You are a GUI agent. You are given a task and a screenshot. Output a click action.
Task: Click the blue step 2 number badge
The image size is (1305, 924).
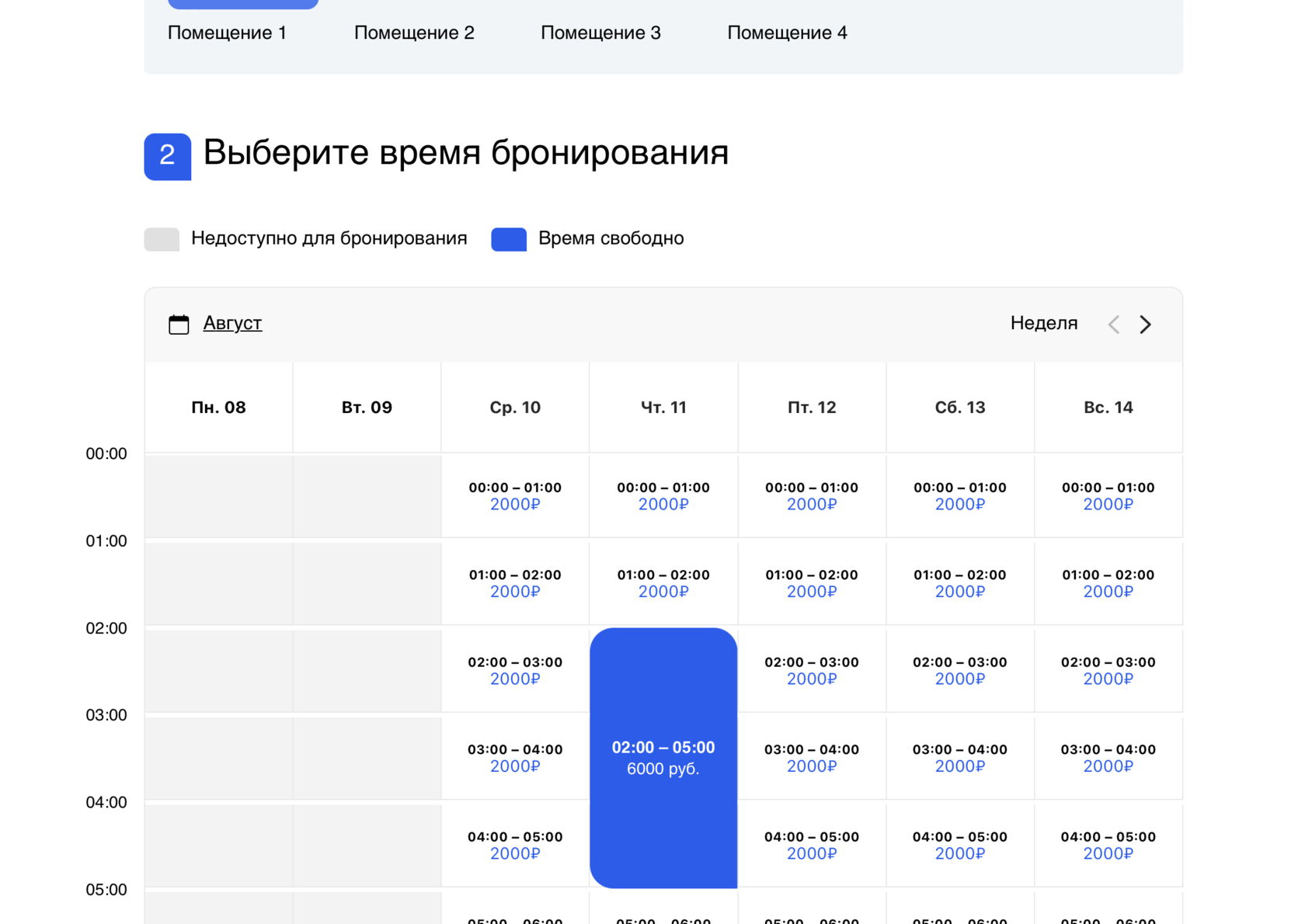tap(167, 156)
